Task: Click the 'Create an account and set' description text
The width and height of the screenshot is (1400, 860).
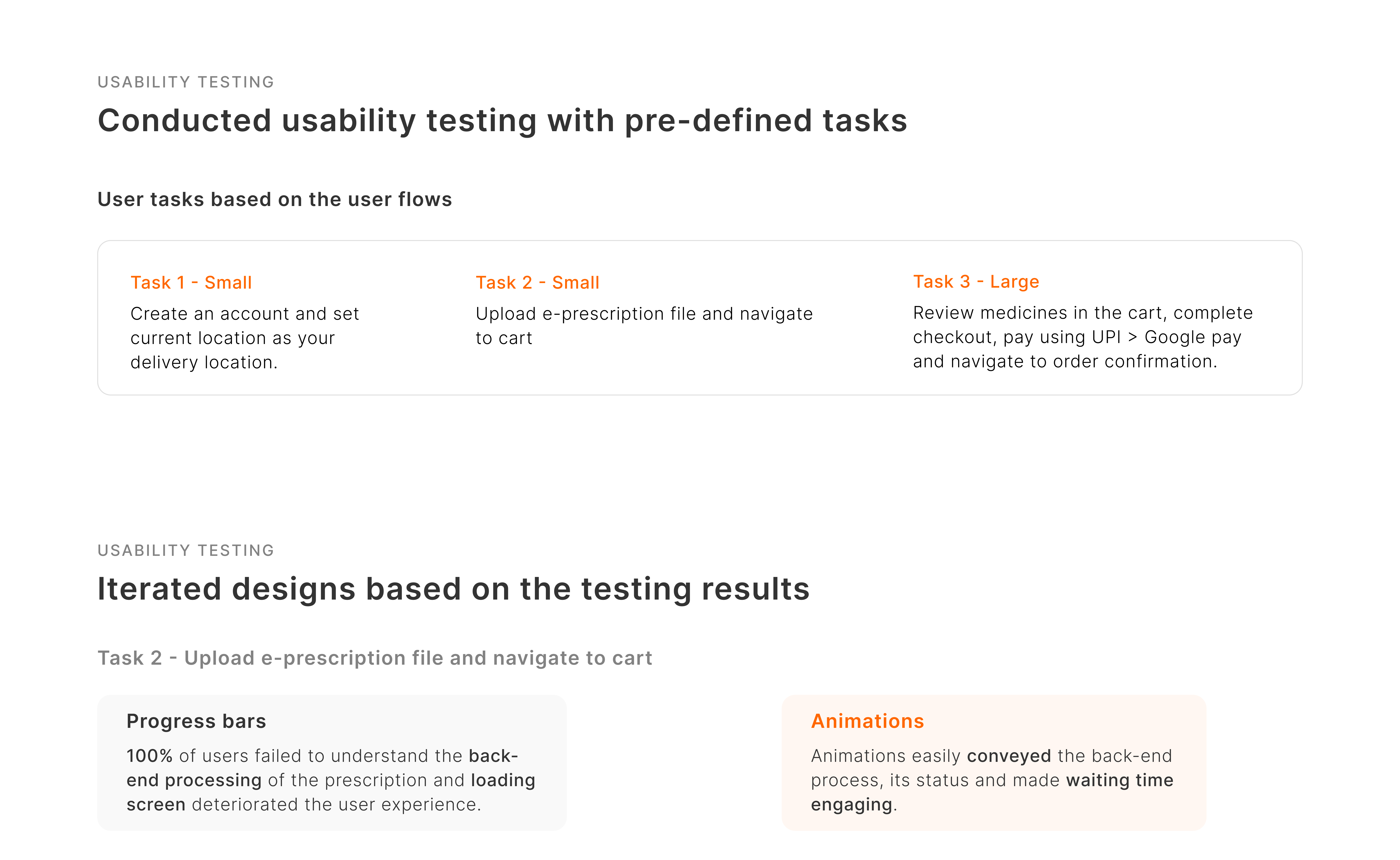Action: pos(245,314)
